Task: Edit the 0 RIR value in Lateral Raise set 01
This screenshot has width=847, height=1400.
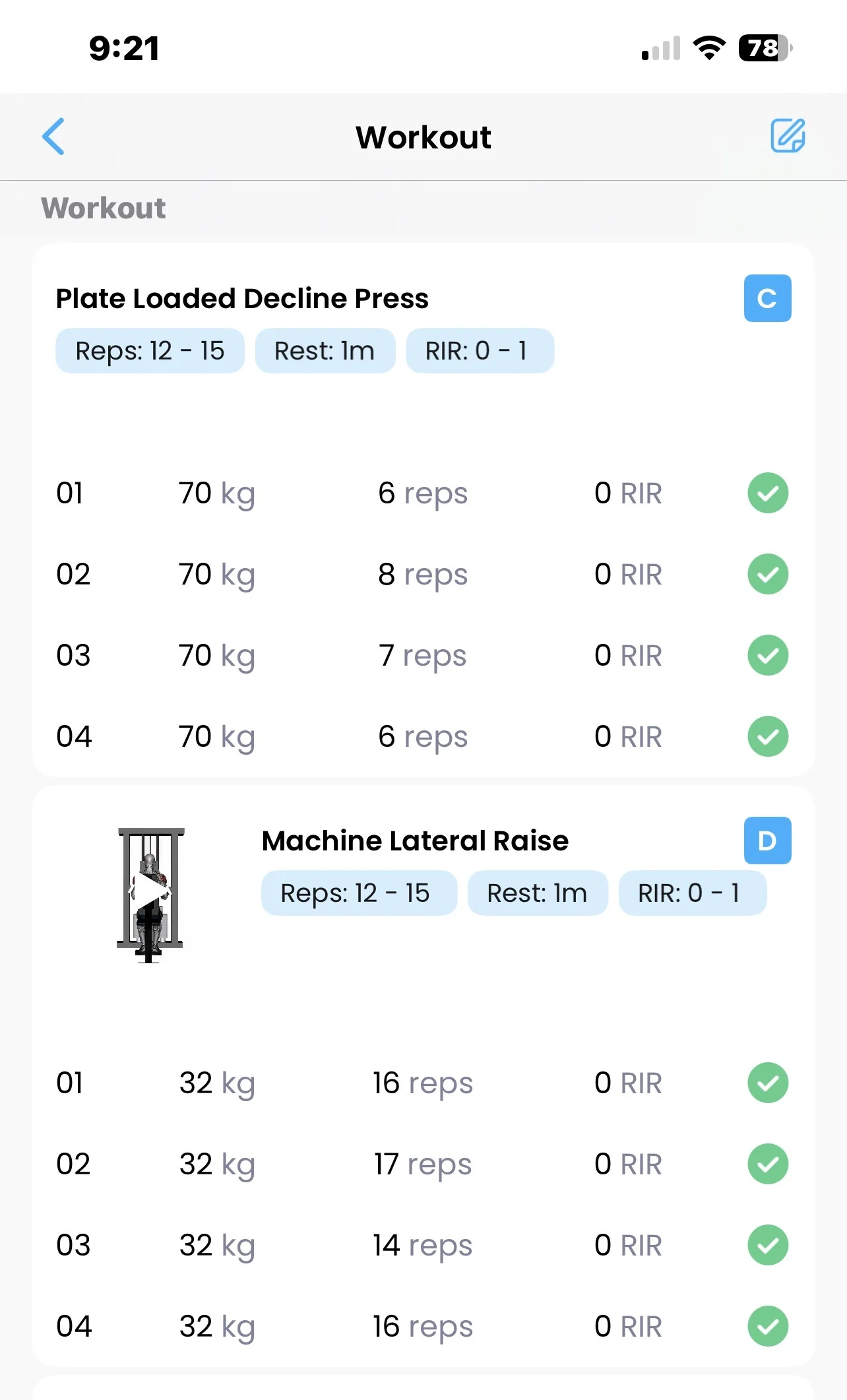Action: click(x=627, y=1083)
